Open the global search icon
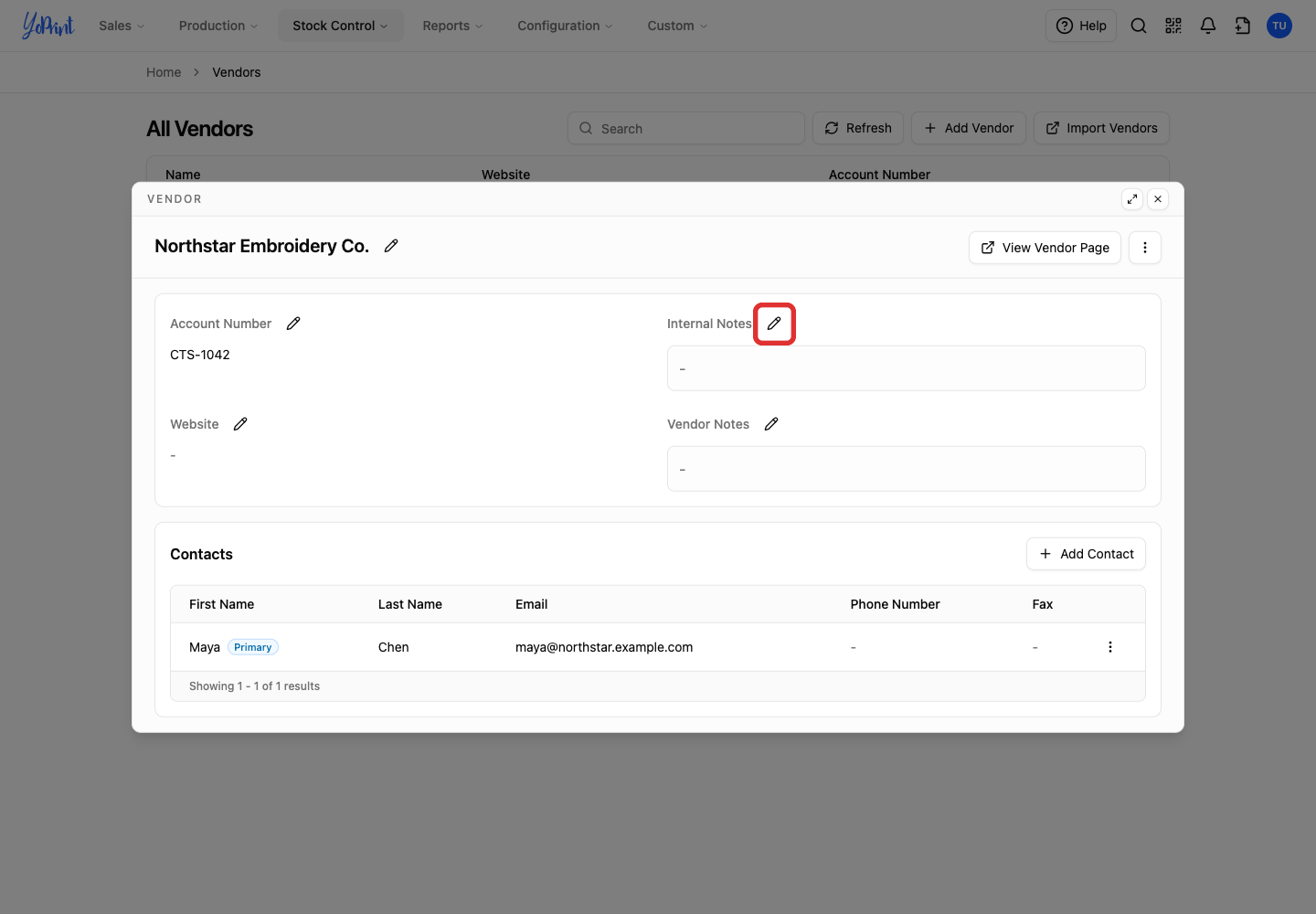 point(1139,26)
